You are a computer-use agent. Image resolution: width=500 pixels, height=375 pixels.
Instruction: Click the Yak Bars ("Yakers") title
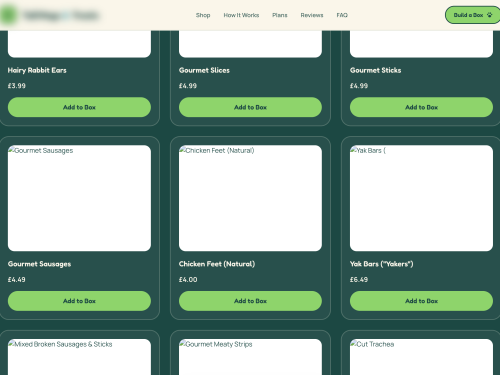[382, 264]
